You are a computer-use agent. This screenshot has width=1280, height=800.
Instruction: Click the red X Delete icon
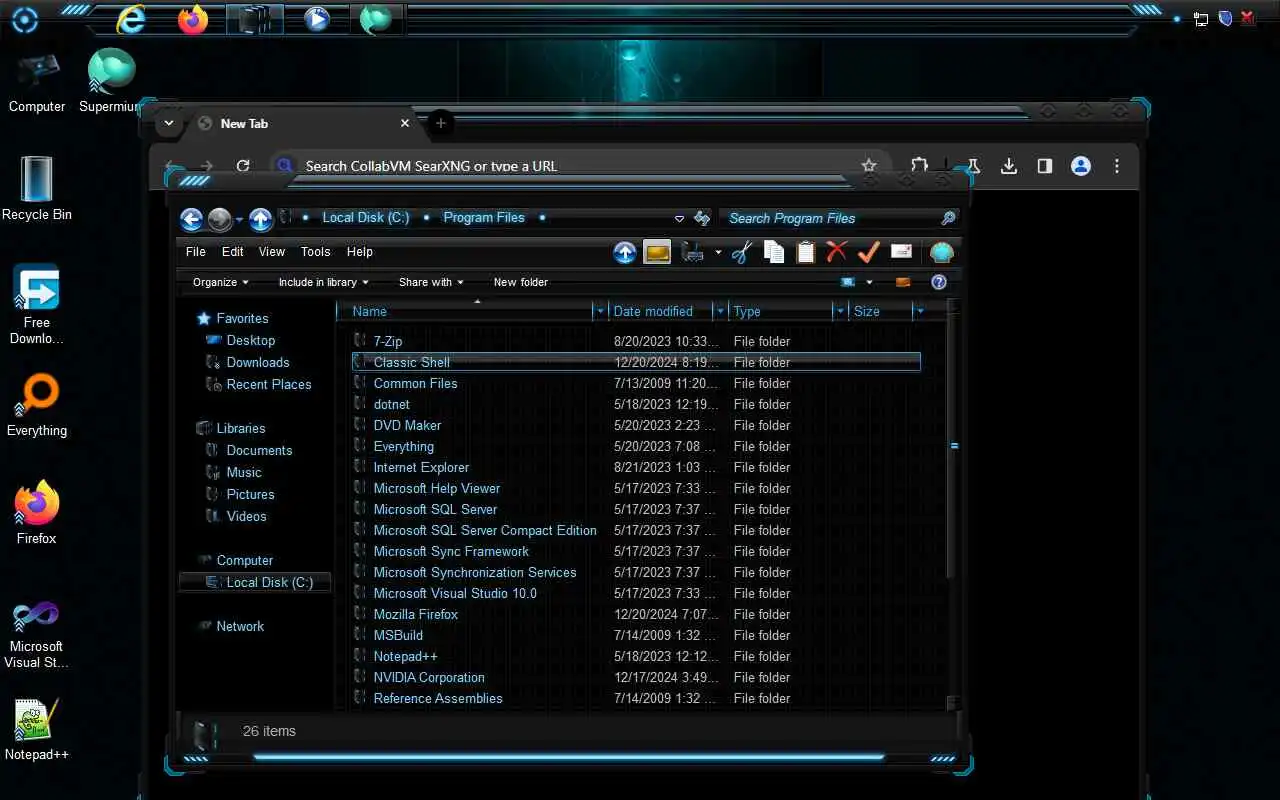(x=837, y=252)
